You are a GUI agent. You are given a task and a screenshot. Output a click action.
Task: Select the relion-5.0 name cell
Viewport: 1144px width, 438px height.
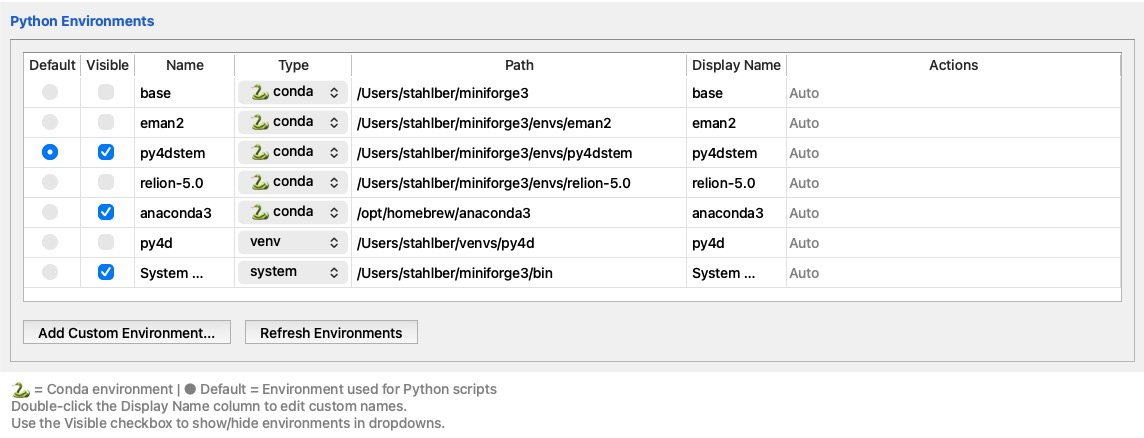185,182
